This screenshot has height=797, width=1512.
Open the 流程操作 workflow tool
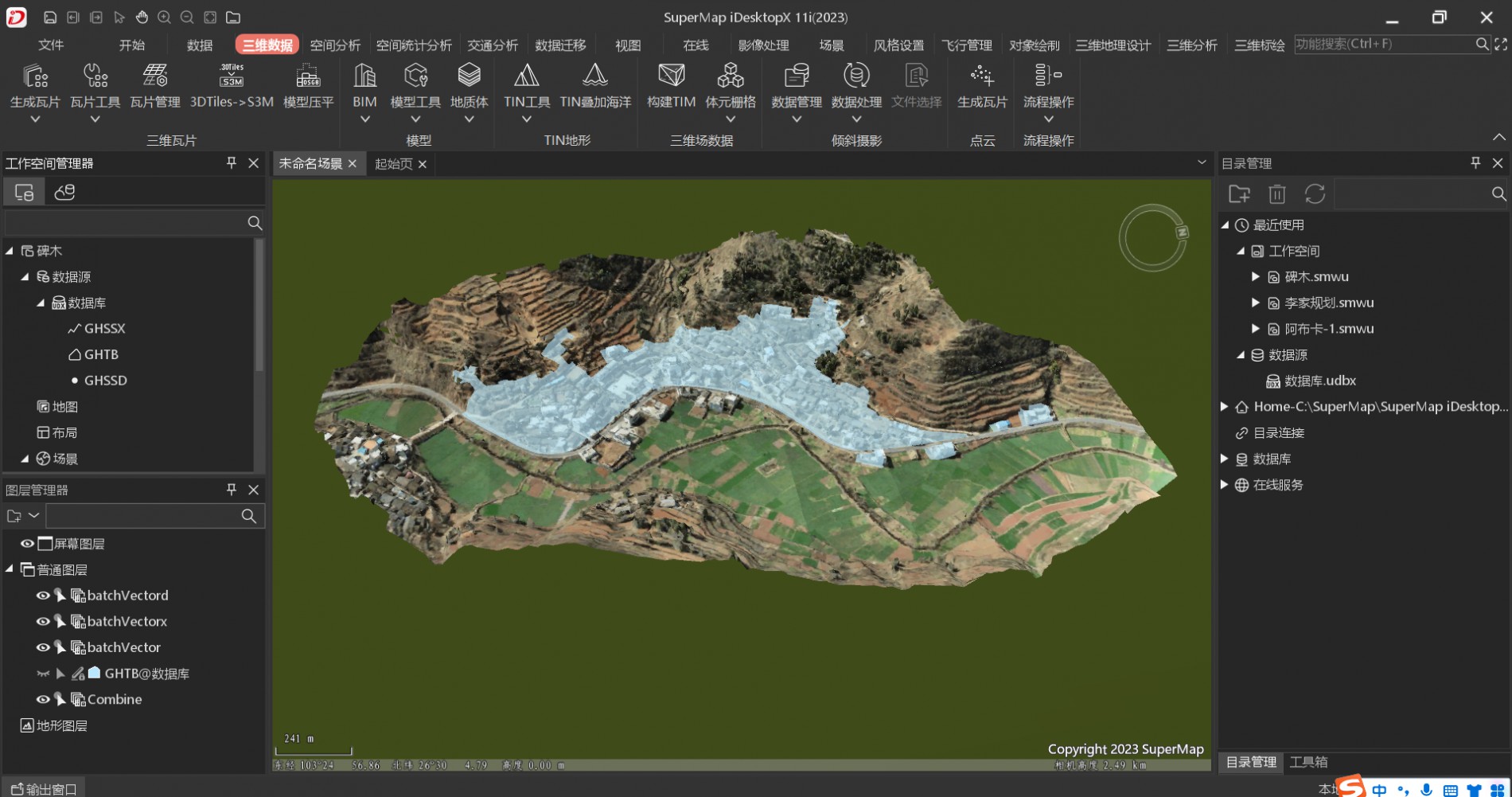coord(1048,92)
